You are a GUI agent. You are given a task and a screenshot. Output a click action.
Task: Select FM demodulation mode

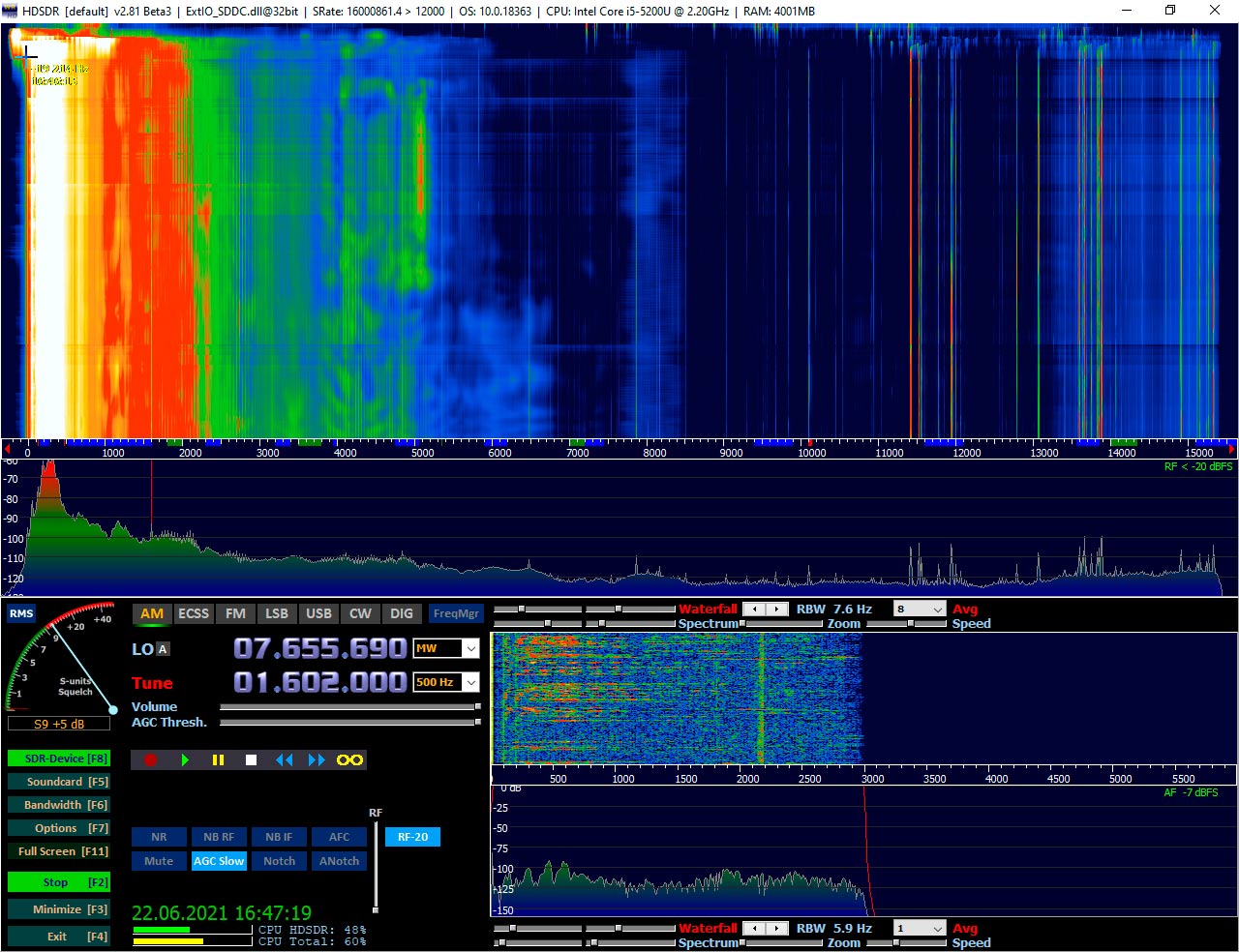coord(235,613)
